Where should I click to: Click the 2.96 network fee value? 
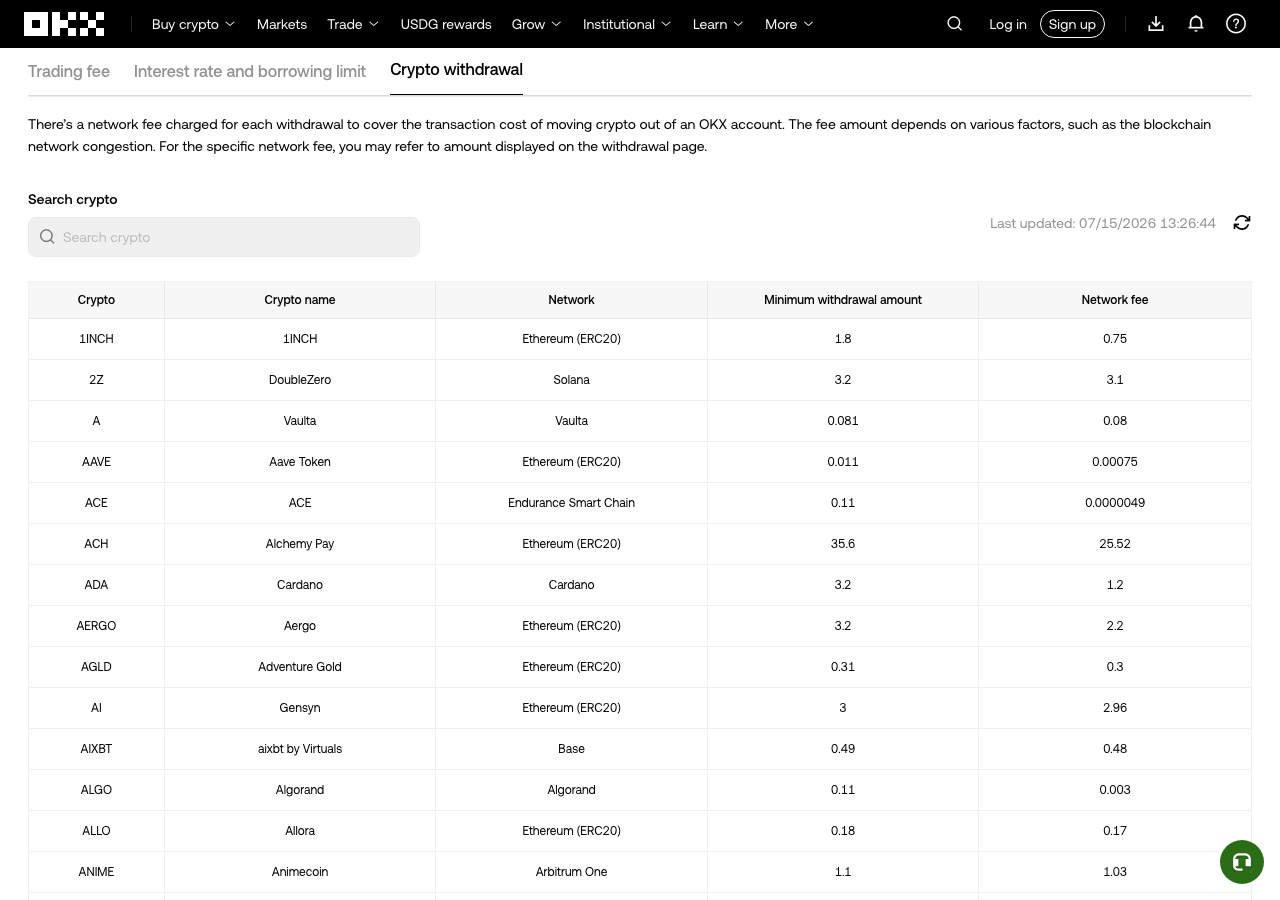tap(1115, 708)
